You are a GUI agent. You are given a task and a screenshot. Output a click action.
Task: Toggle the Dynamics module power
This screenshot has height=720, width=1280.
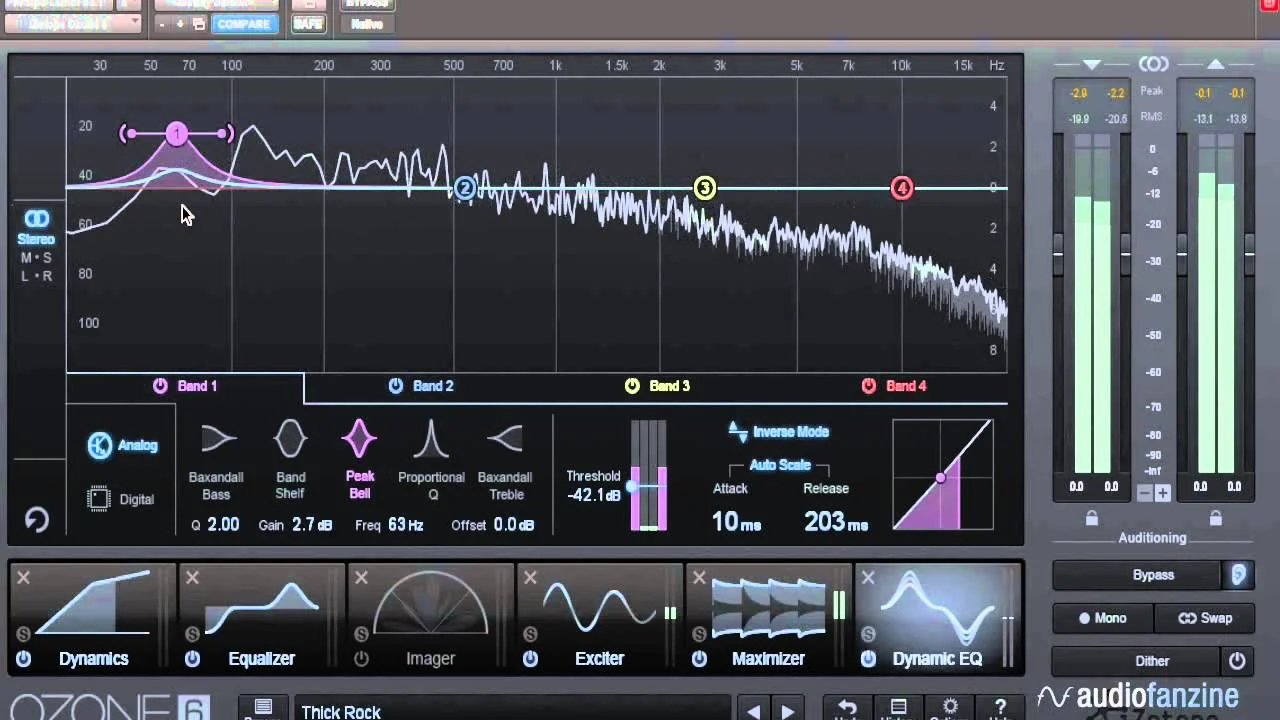[x=23, y=659]
